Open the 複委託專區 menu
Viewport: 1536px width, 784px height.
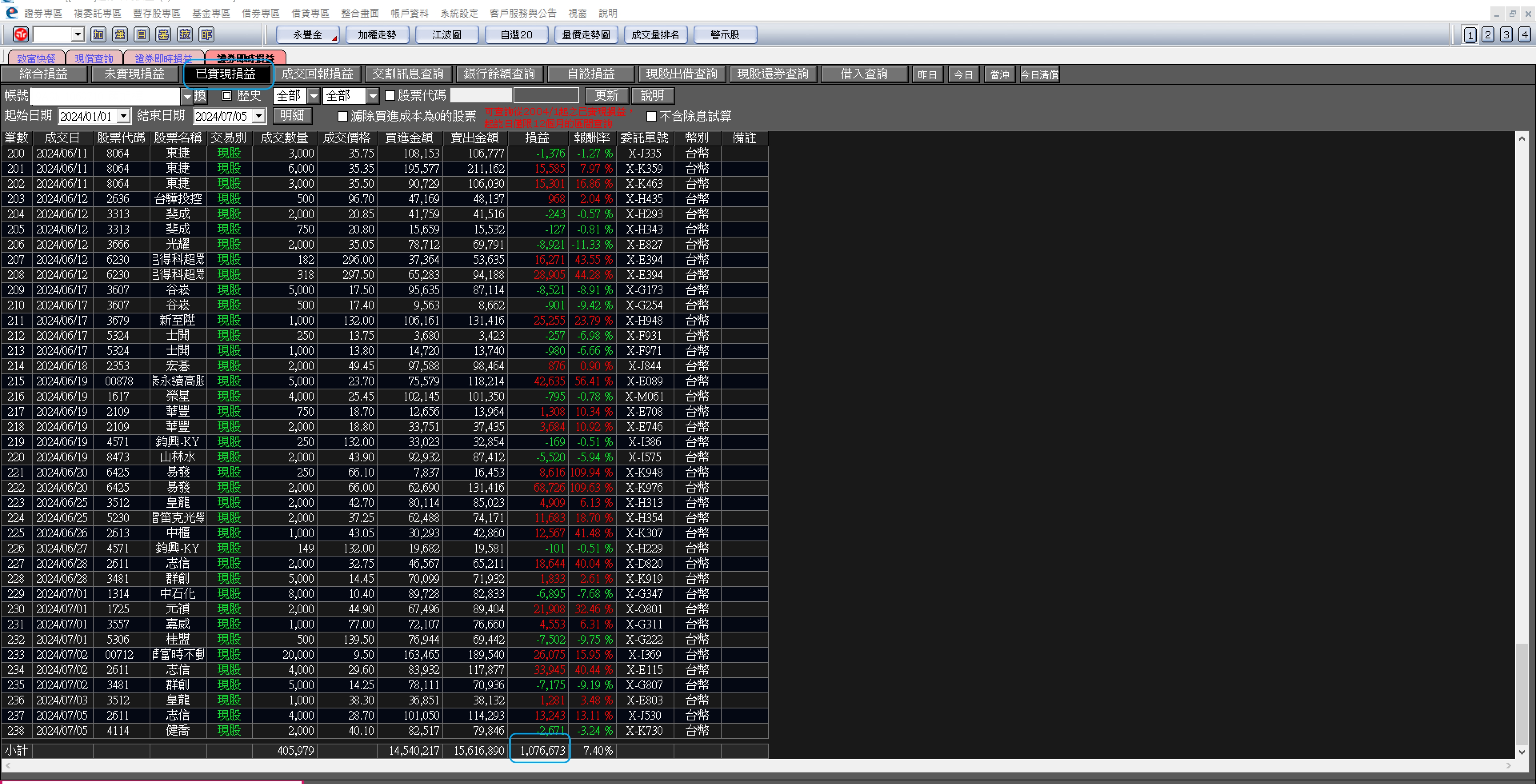[97, 13]
